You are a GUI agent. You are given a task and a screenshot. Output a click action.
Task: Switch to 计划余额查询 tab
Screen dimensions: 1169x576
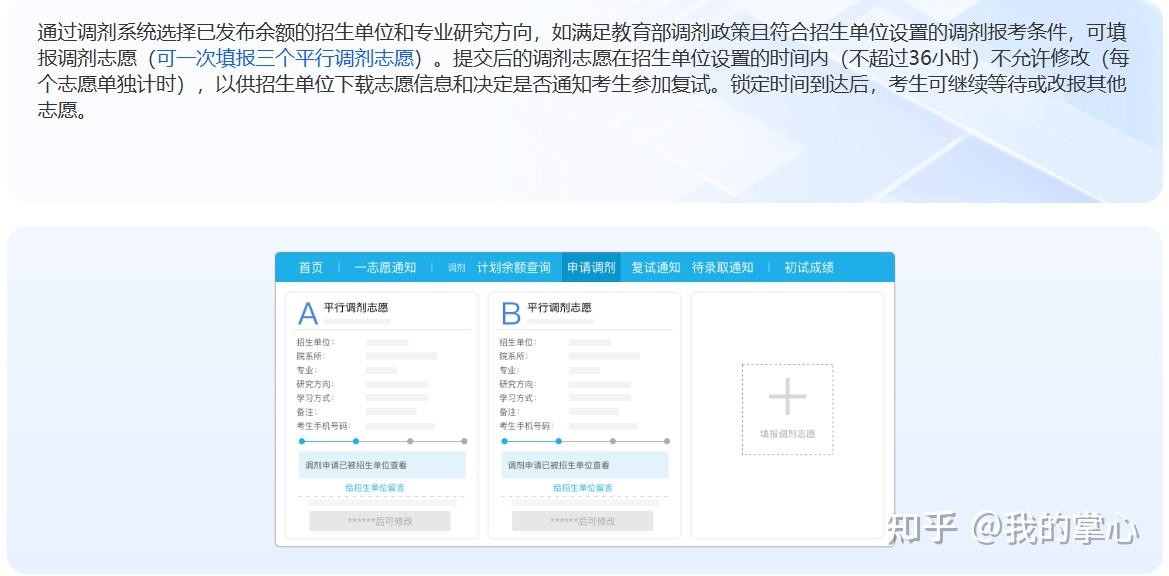click(513, 268)
